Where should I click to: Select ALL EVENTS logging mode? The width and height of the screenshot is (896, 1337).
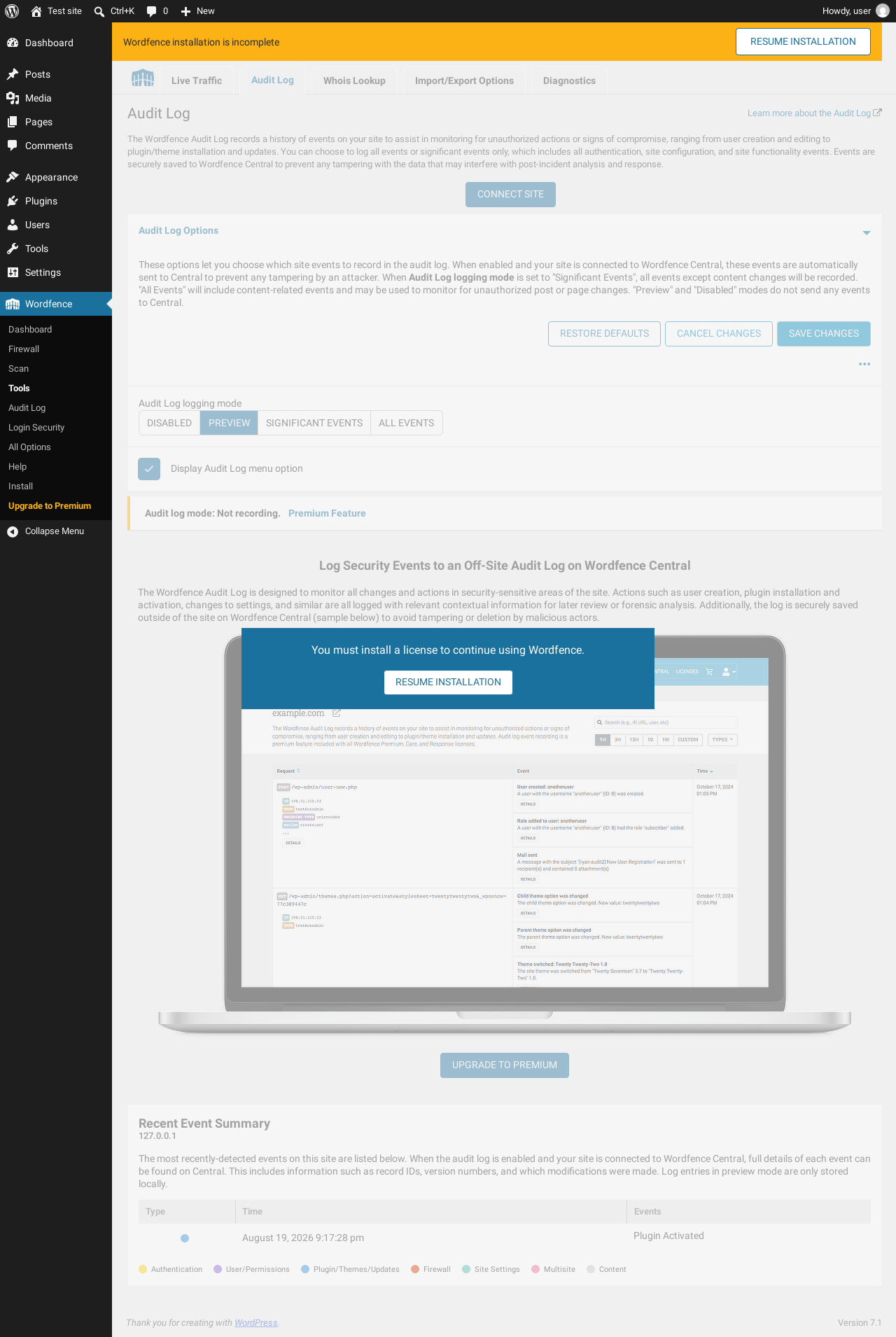point(407,423)
